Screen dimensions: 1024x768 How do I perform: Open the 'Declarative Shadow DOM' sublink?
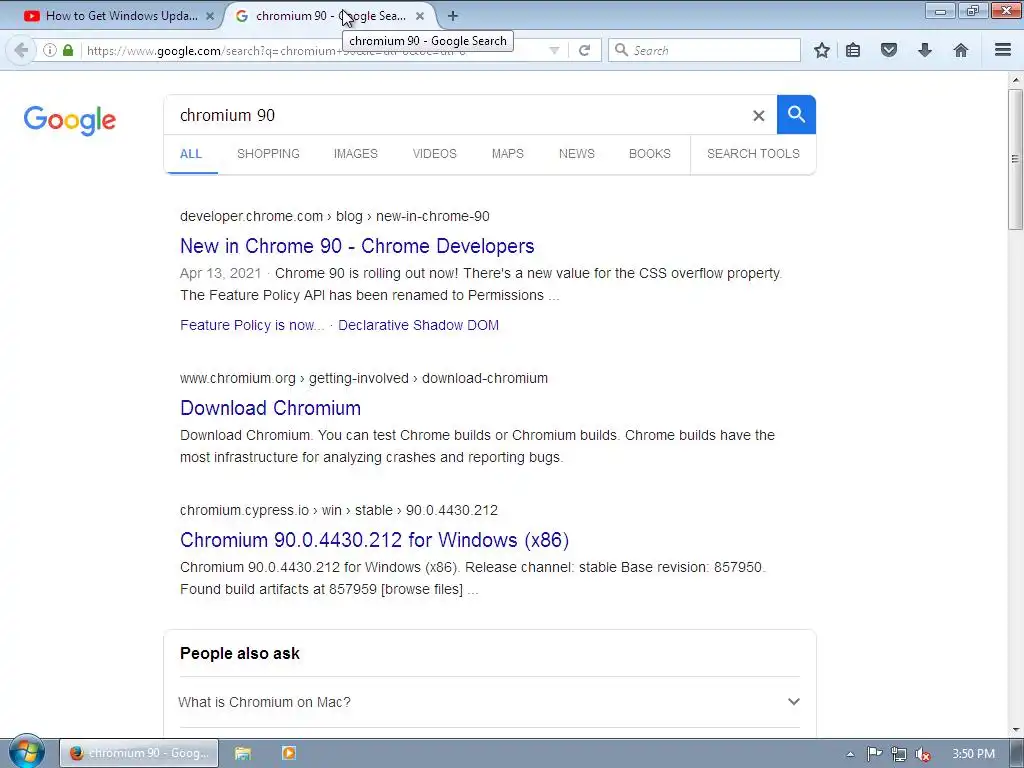[x=419, y=325]
